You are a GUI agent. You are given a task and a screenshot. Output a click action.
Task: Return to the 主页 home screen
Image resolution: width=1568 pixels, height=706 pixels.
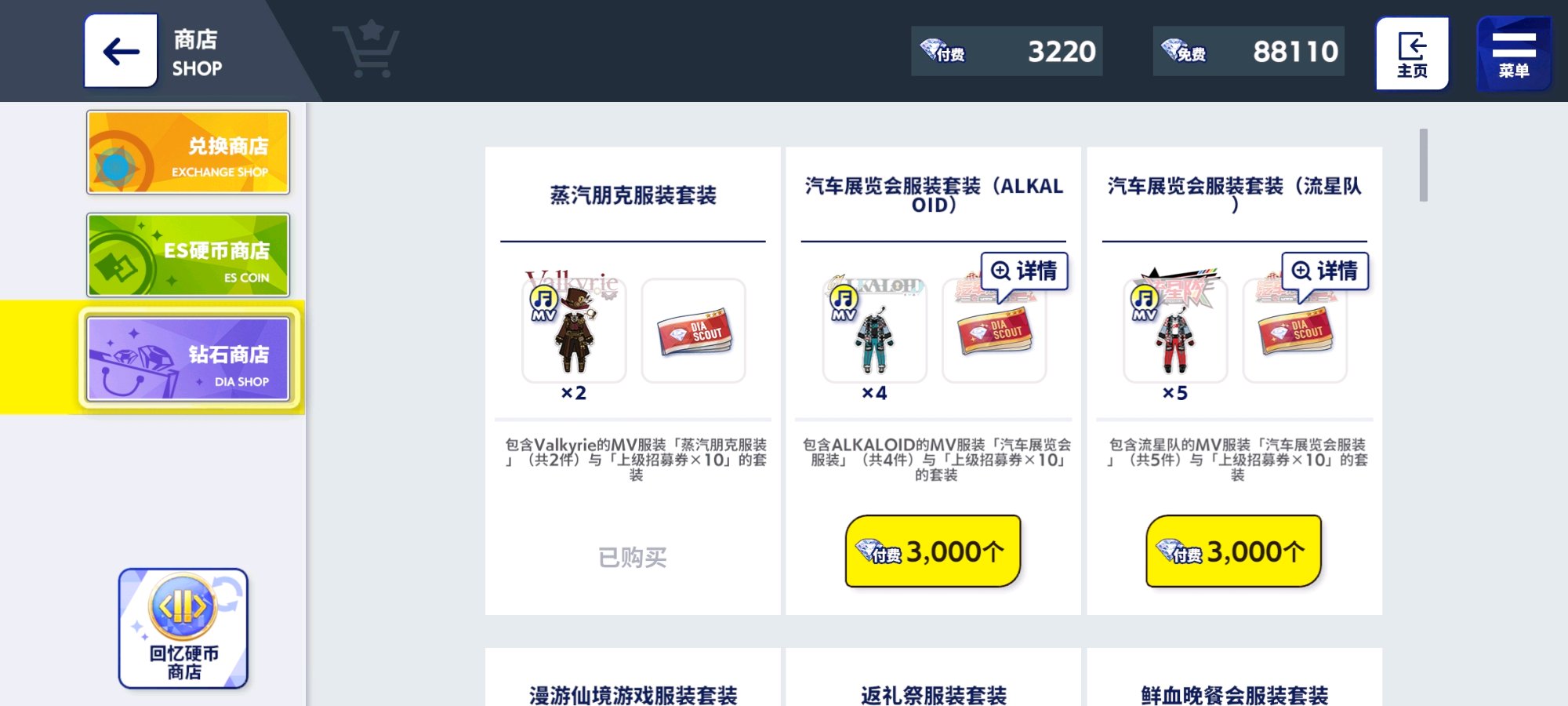pyautogui.click(x=1412, y=53)
